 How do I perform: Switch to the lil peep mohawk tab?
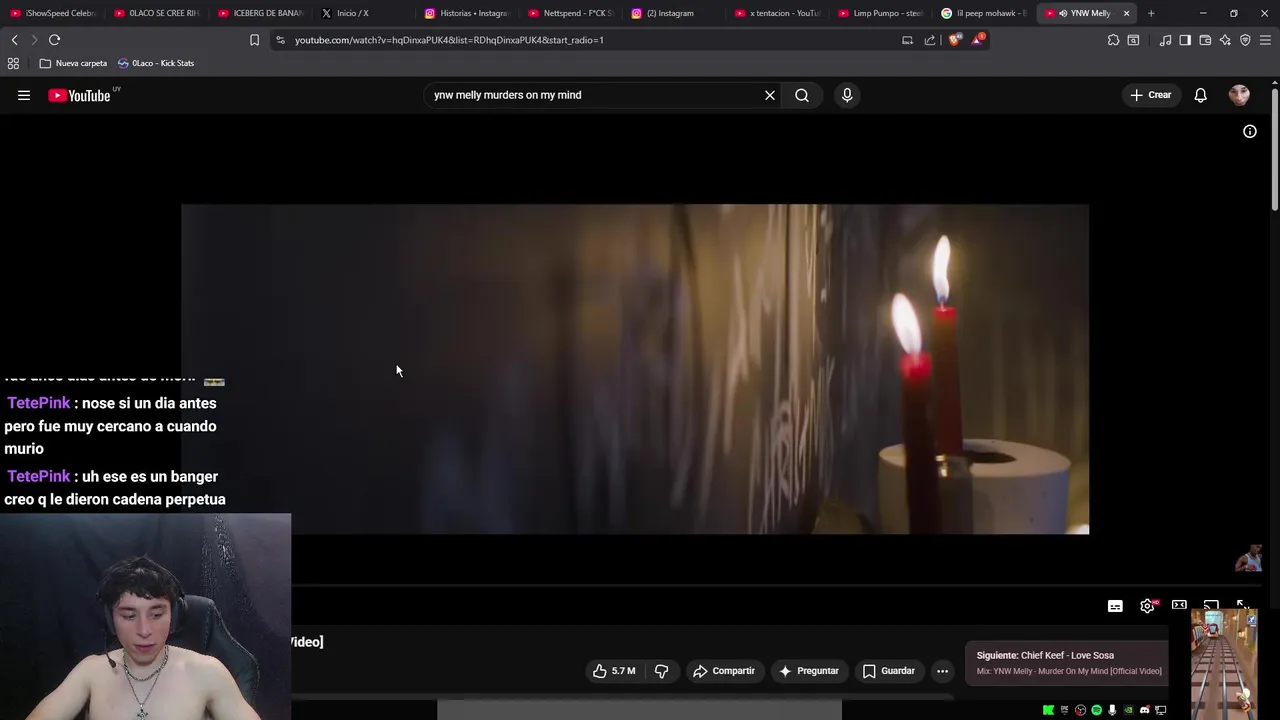[984, 13]
